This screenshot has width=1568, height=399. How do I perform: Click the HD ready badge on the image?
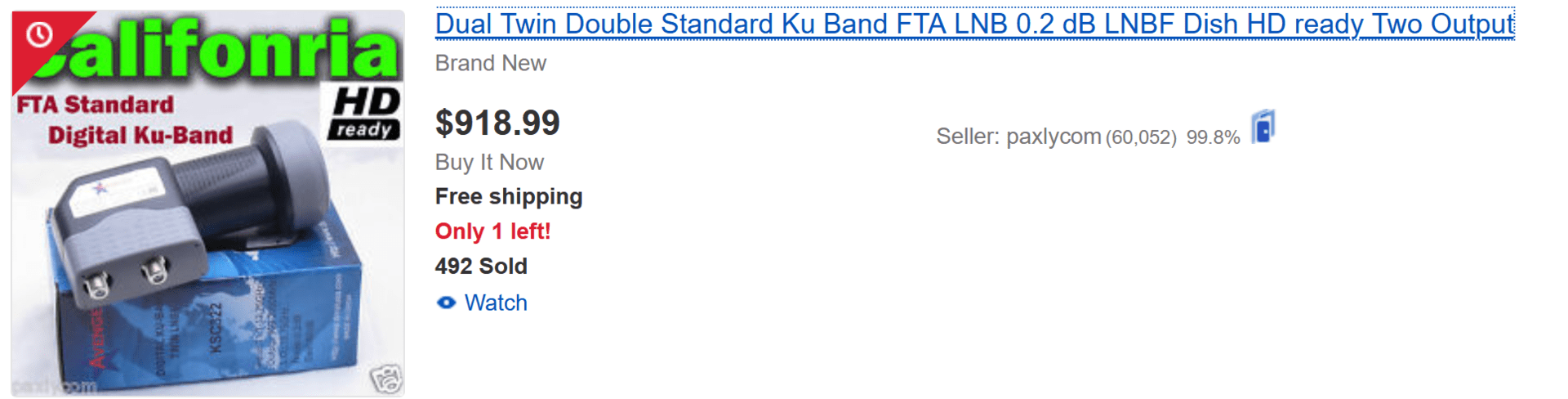365,112
